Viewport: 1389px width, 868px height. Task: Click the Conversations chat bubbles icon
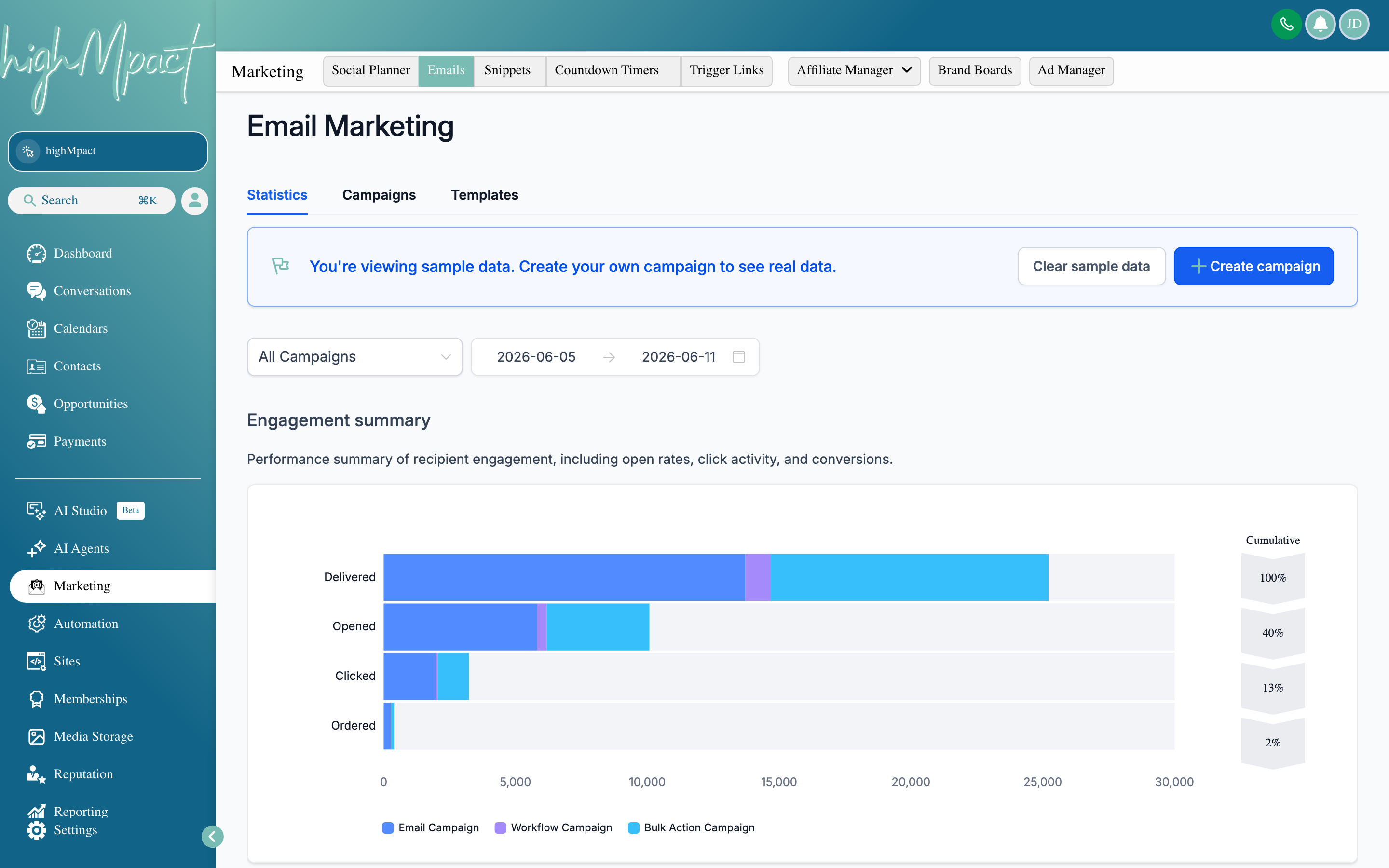pos(36,291)
